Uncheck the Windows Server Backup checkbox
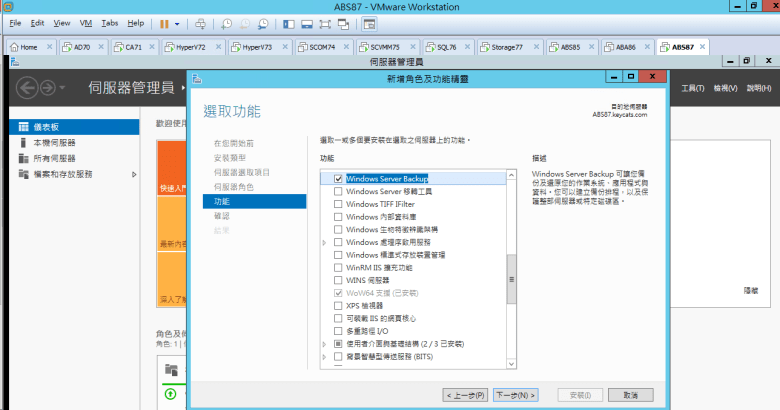This screenshot has height=410, width=780. tap(338, 178)
